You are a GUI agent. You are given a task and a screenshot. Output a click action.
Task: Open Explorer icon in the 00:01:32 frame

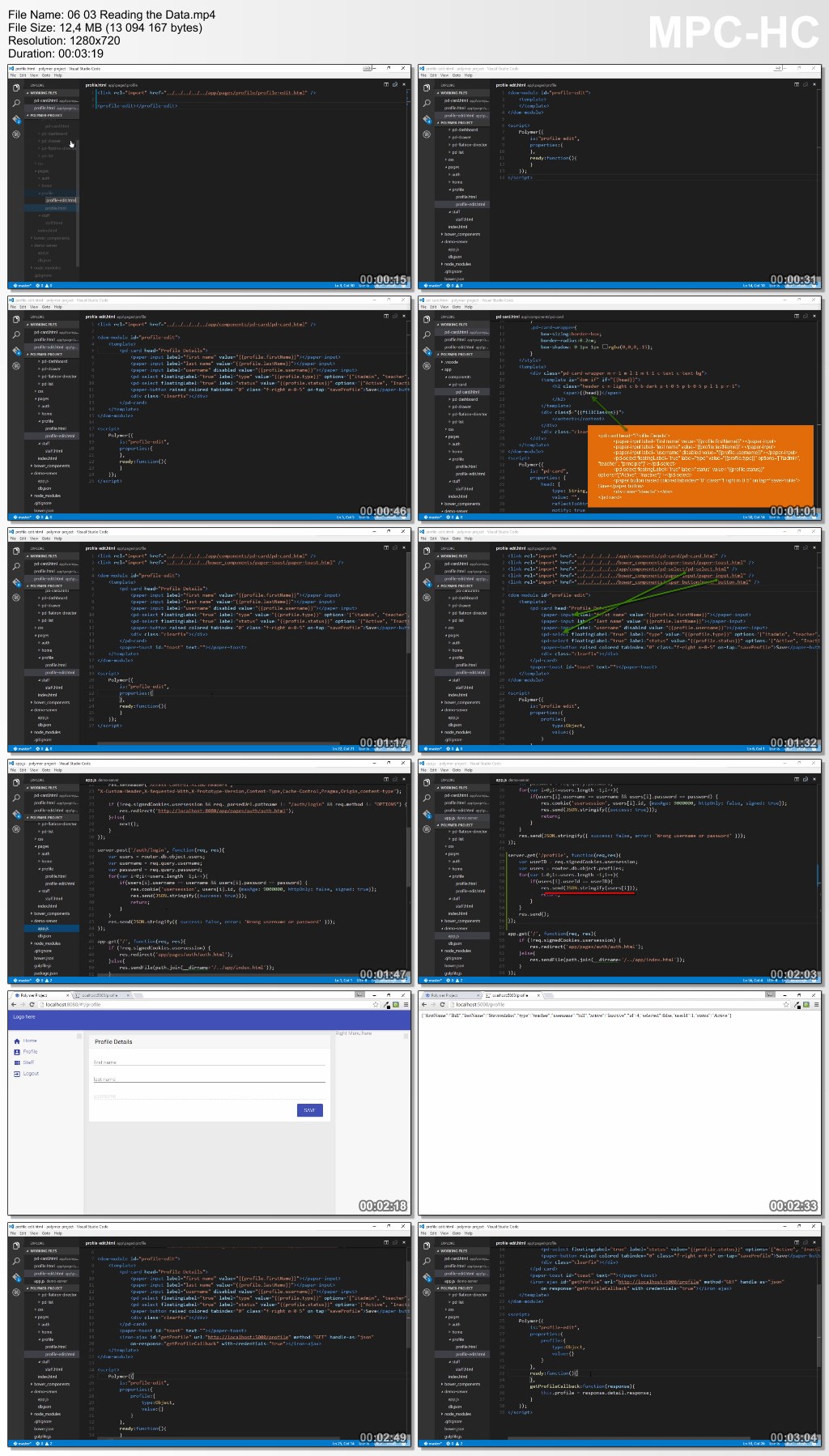tap(426, 551)
